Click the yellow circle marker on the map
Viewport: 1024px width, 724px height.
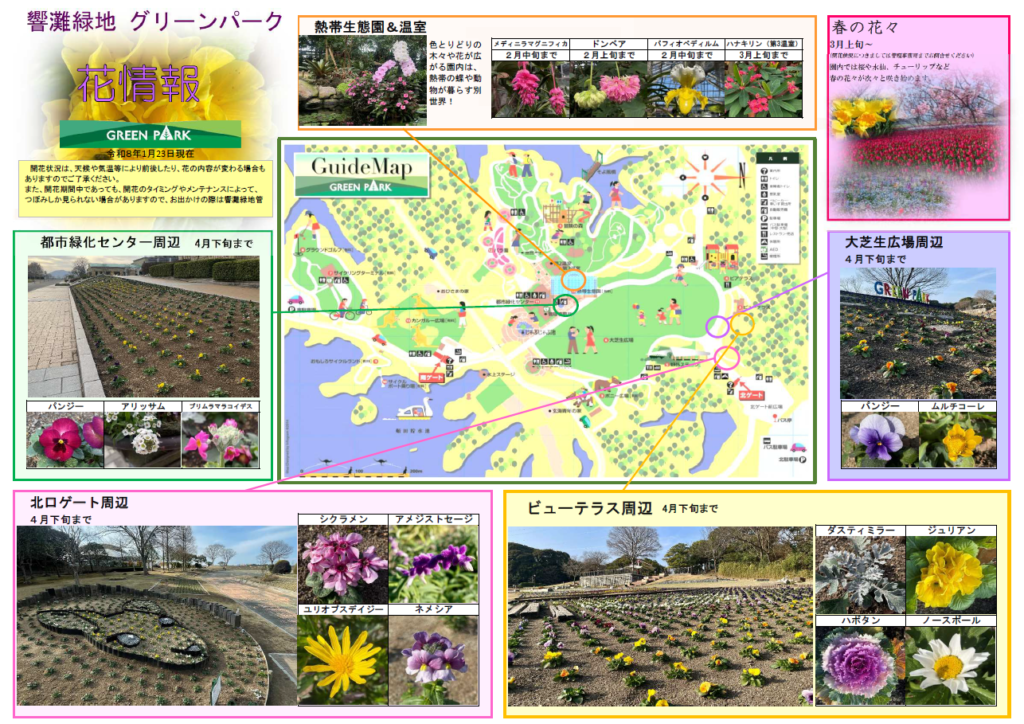pyautogui.click(x=742, y=323)
